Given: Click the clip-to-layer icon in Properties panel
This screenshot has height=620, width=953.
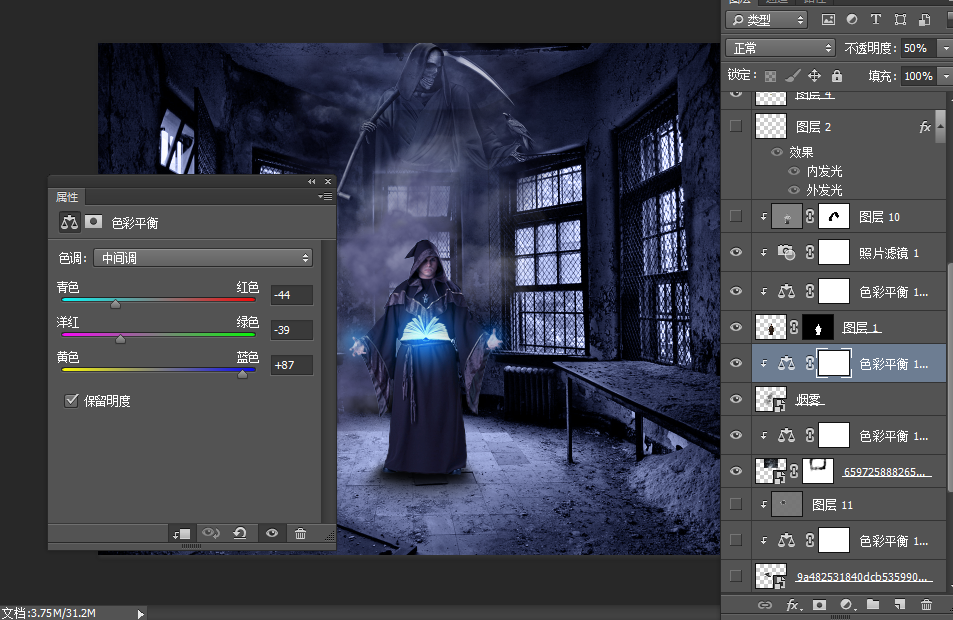Looking at the screenshot, I should click(181, 534).
